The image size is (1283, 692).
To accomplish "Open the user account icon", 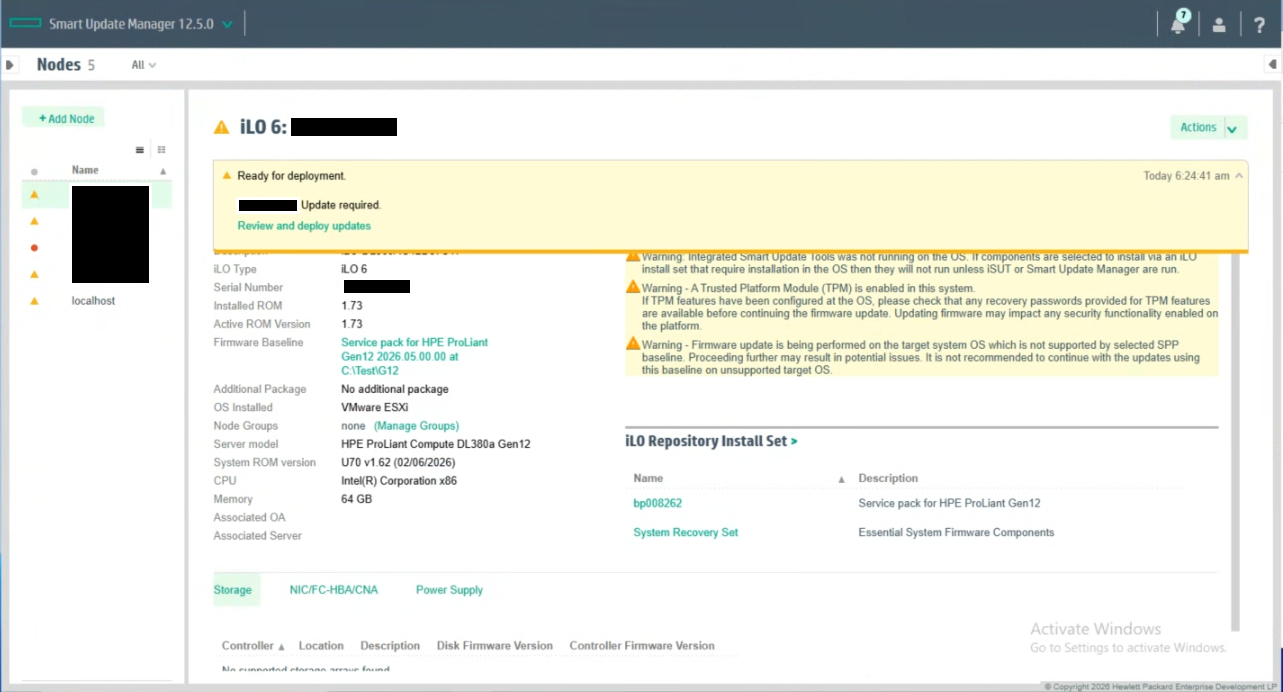I will 1219,25.
